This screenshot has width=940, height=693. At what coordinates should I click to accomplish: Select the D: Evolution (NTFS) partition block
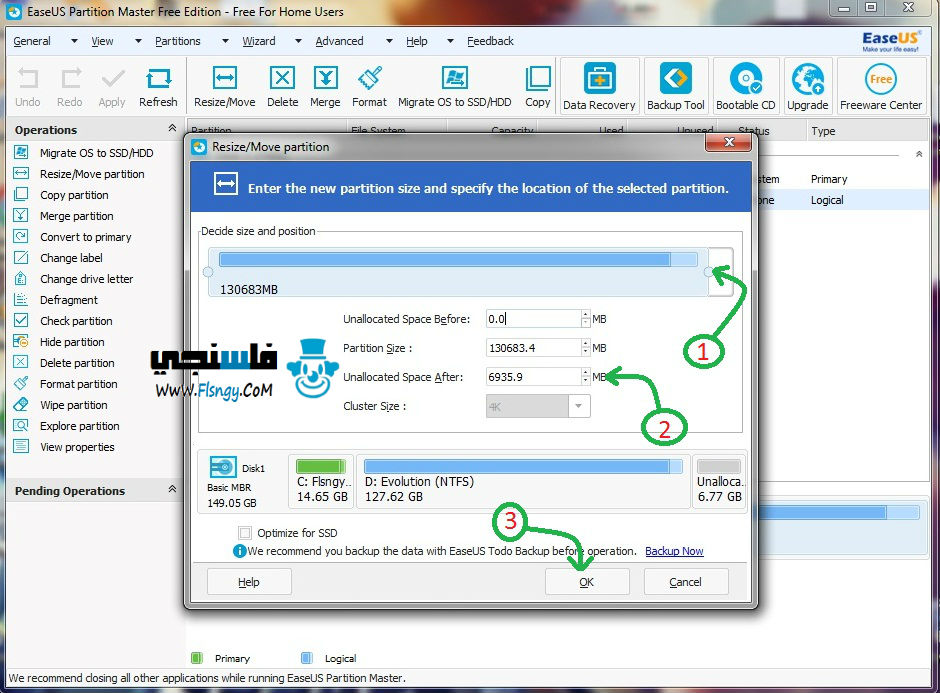523,482
